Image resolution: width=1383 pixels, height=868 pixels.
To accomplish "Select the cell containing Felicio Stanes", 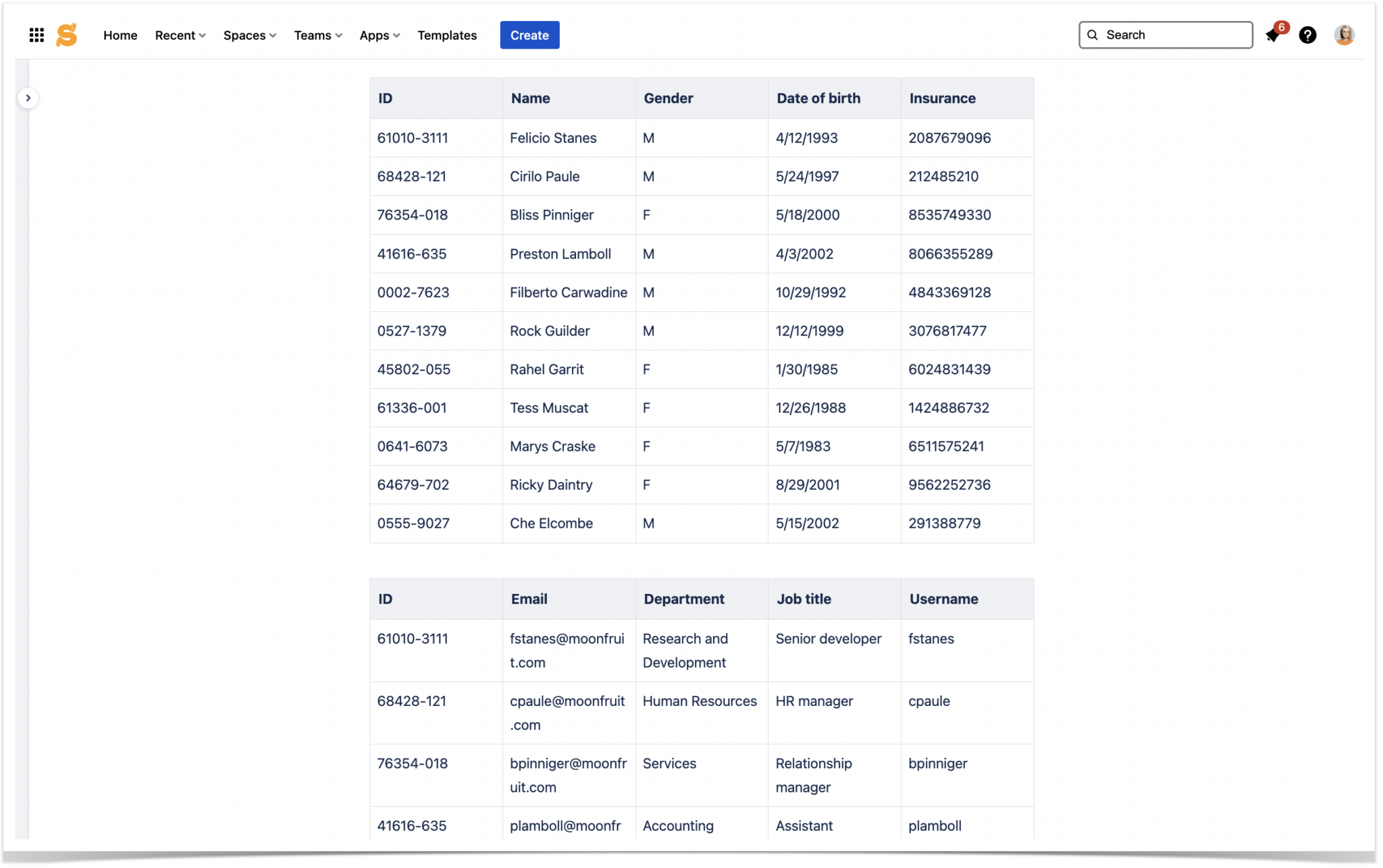I will [x=552, y=138].
